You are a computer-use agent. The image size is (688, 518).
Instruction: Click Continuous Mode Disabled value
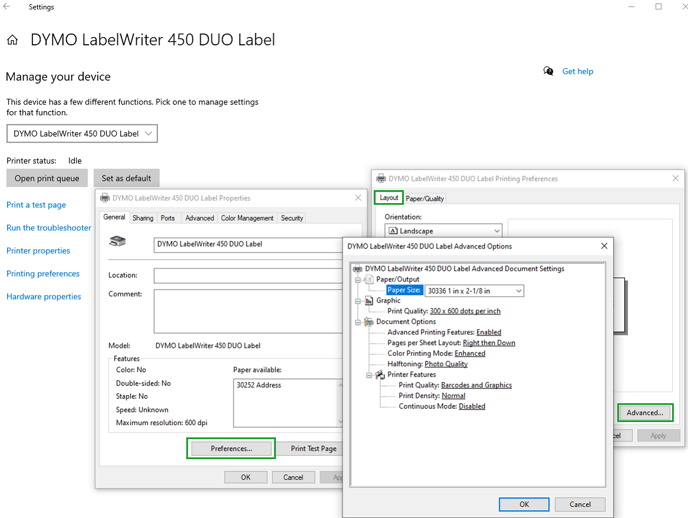point(472,406)
